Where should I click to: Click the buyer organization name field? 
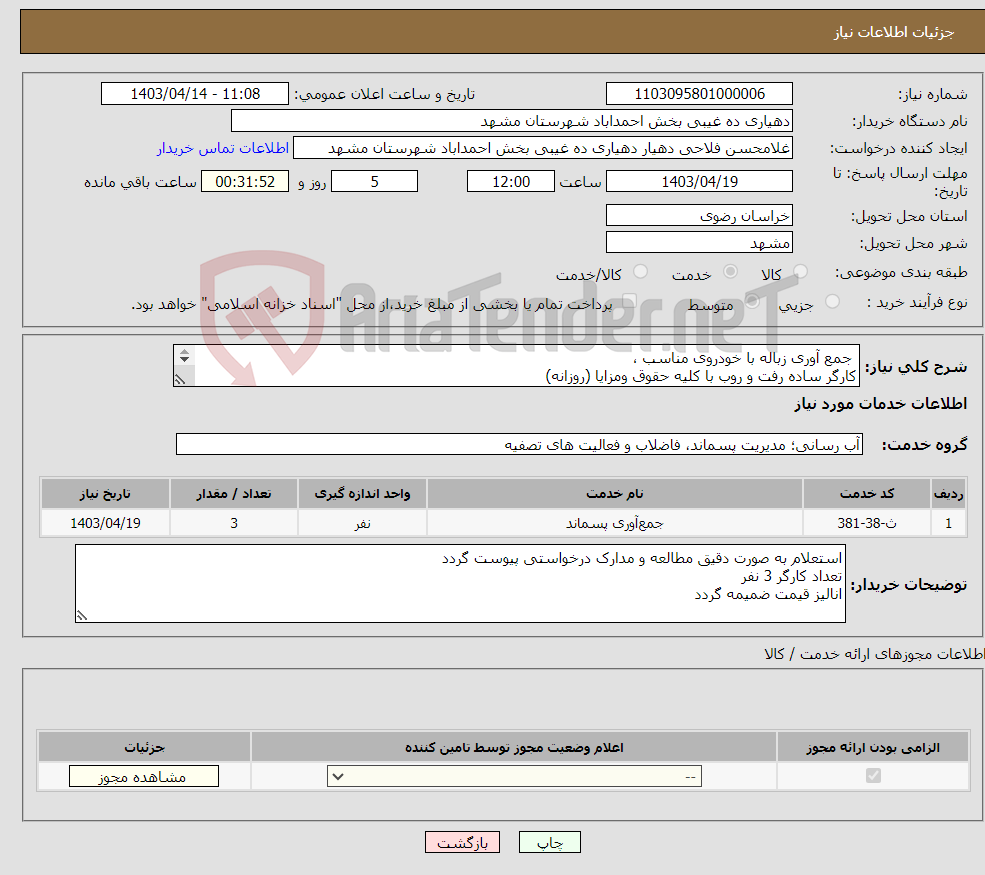coord(512,121)
